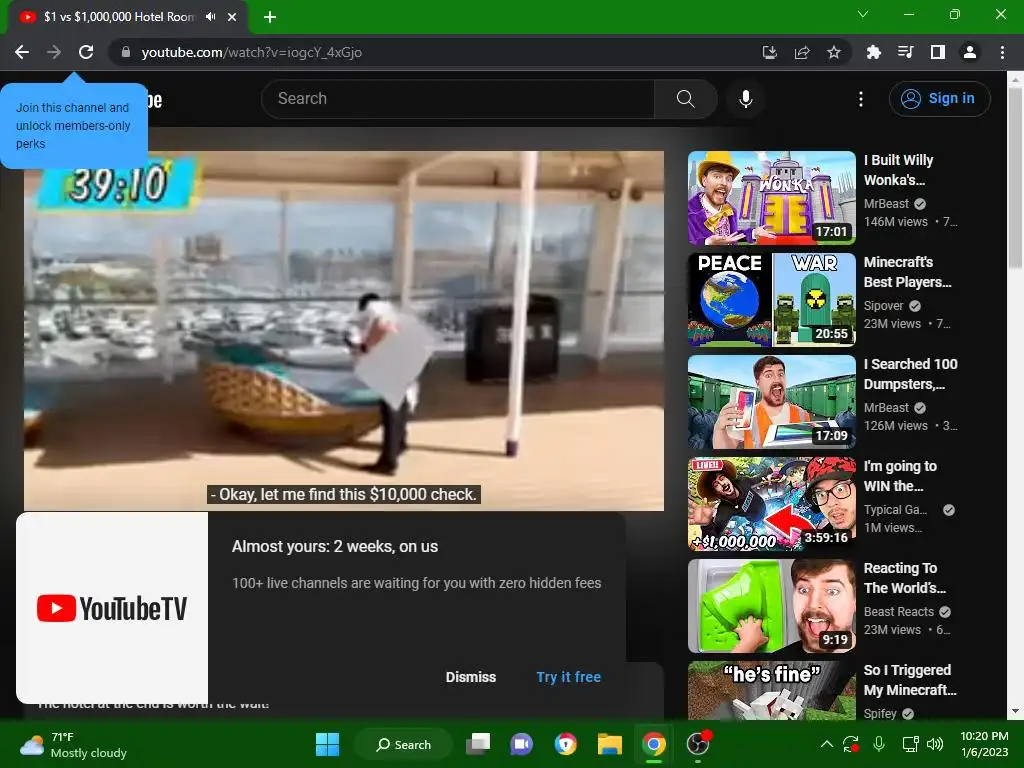This screenshot has width=1024, height=768.
Task: Click into the YouTube Search field
Action: [457, 99]
